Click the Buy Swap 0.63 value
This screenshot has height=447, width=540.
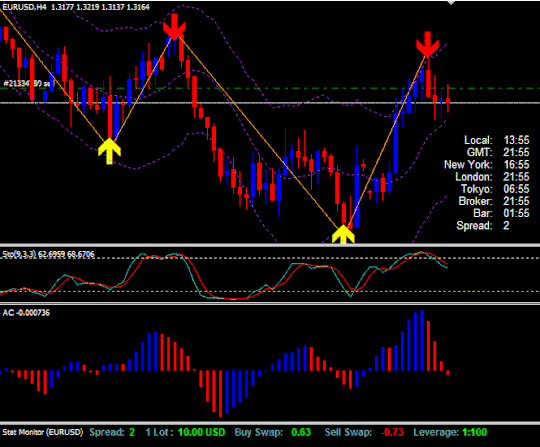point(273,432)
